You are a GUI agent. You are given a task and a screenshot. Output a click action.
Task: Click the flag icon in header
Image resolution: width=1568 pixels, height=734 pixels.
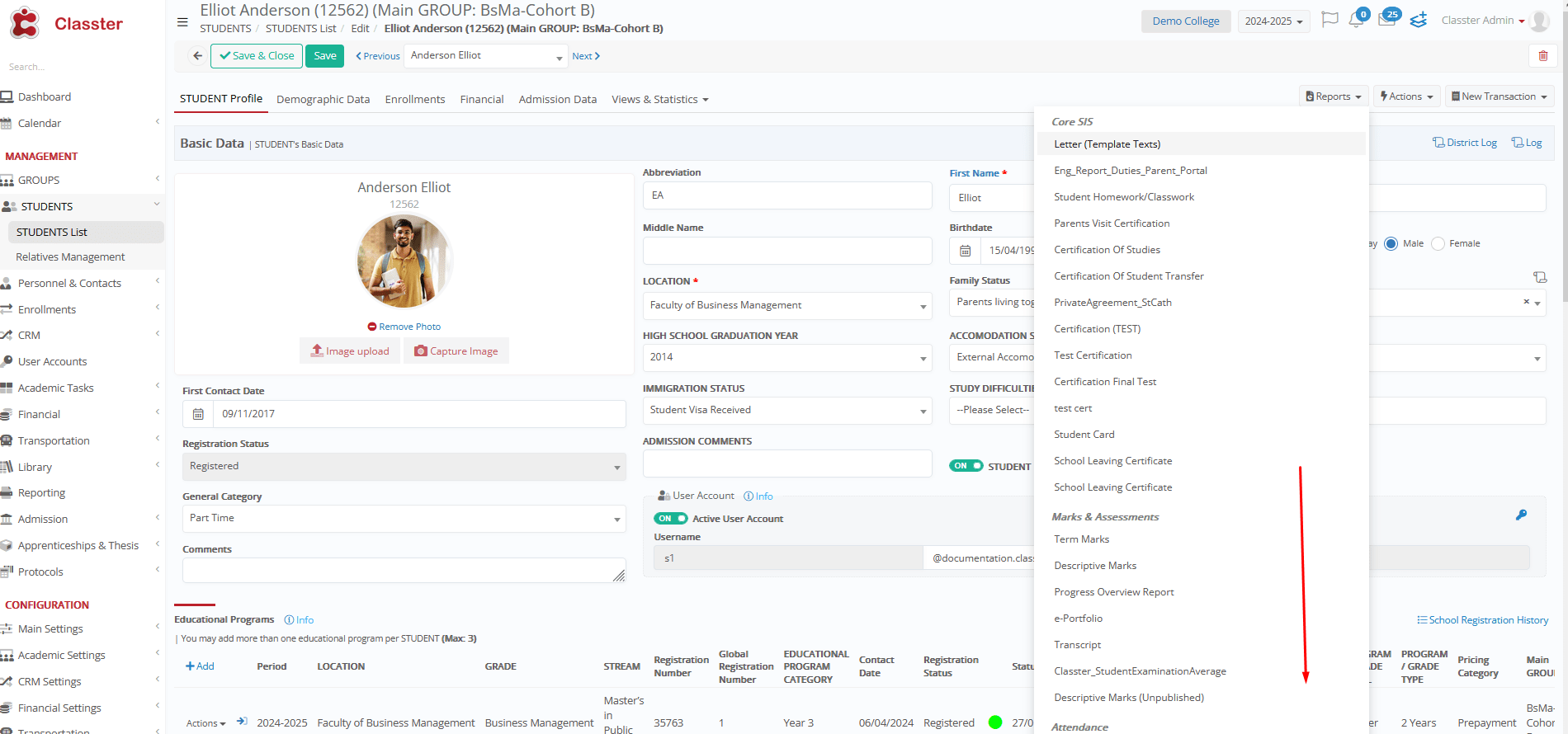[1329, 20]
